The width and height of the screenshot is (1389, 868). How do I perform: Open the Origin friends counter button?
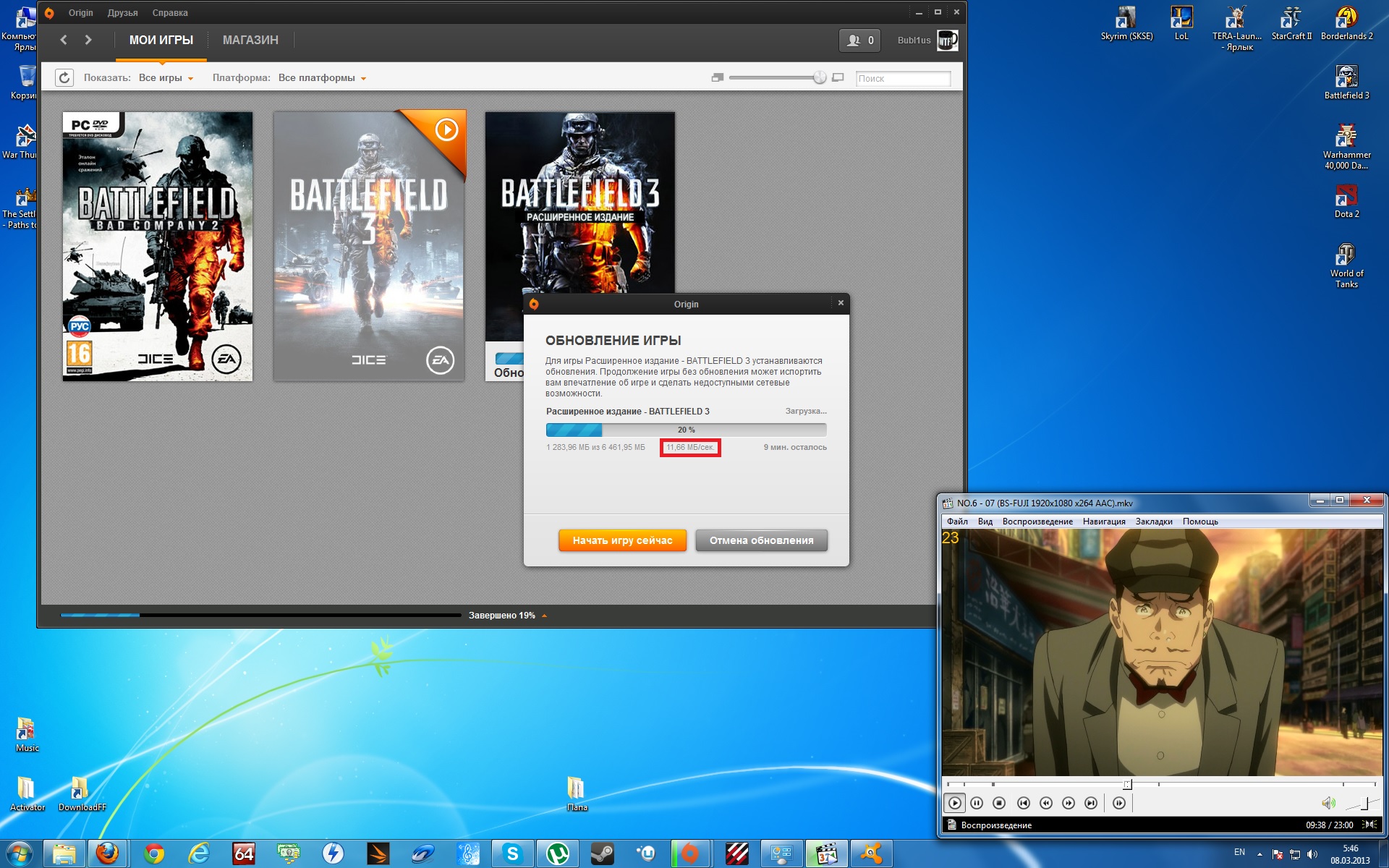point(859,41)
